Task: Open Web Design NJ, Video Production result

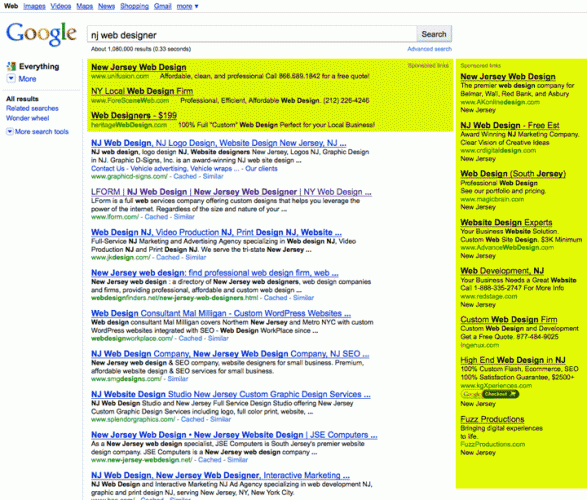Action: tap(216, 232)
